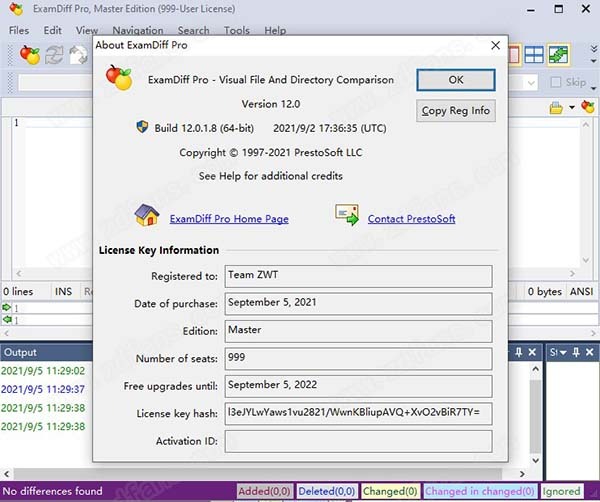Click the Output panel scroll-down arrow
Image resolution: width=600 pixels, height=502 pixels.
click(535, 461)
